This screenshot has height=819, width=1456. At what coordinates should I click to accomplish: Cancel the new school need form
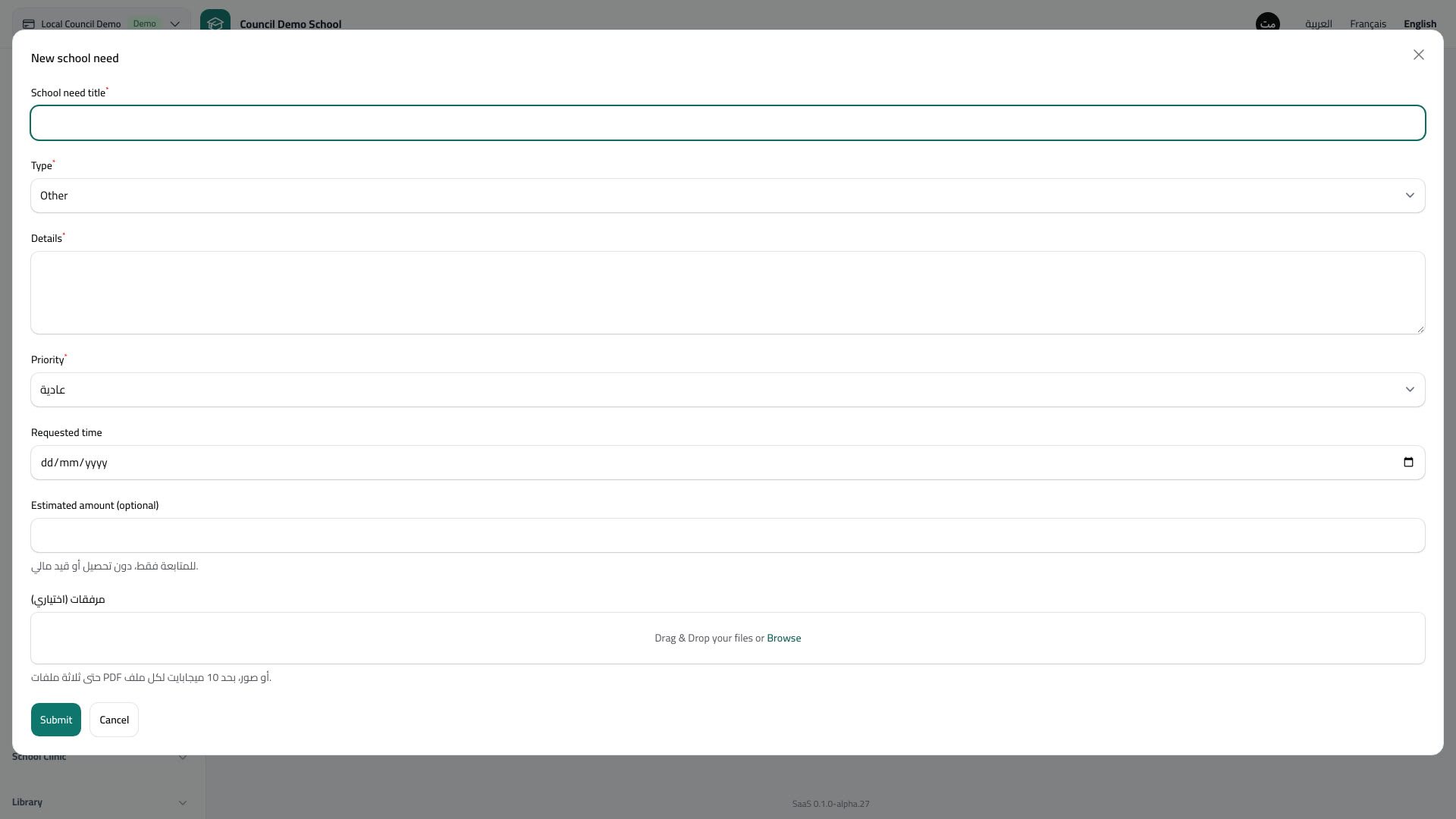click(114, 720)
